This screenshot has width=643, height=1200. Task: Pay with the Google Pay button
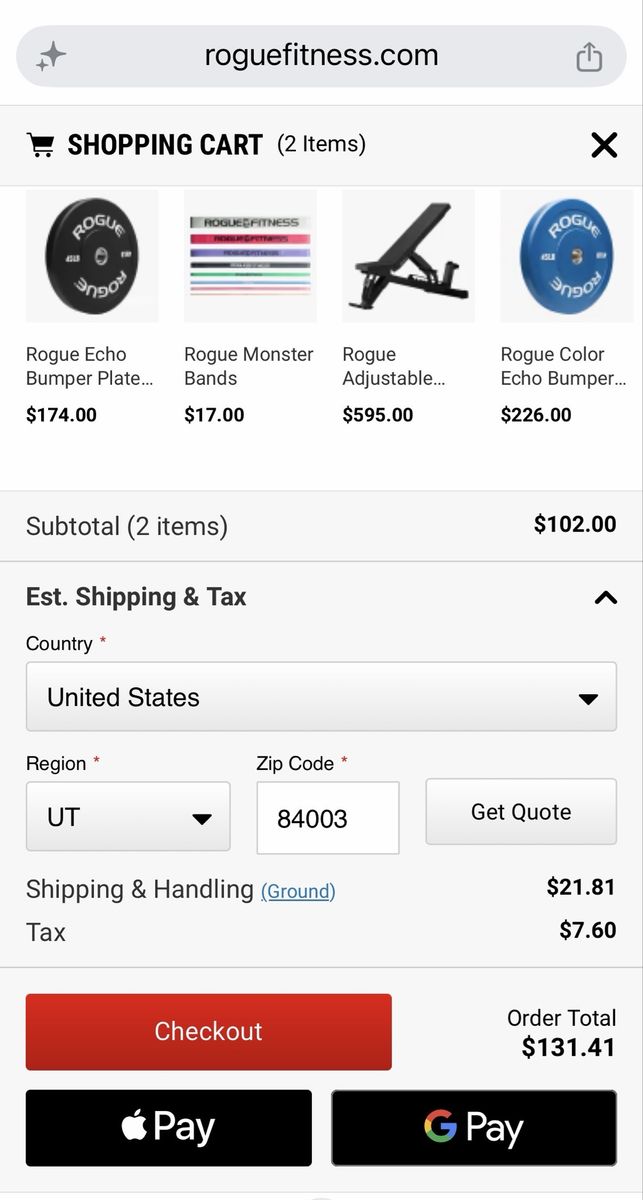[x=474, y=1128]
